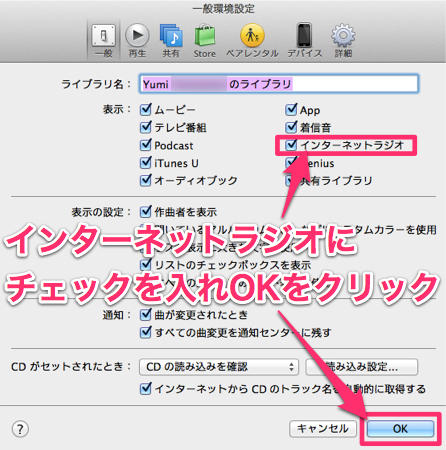Click the 共有ライブラリ label
This screenshot has height=450, width=446.
[x=336, y=181]
